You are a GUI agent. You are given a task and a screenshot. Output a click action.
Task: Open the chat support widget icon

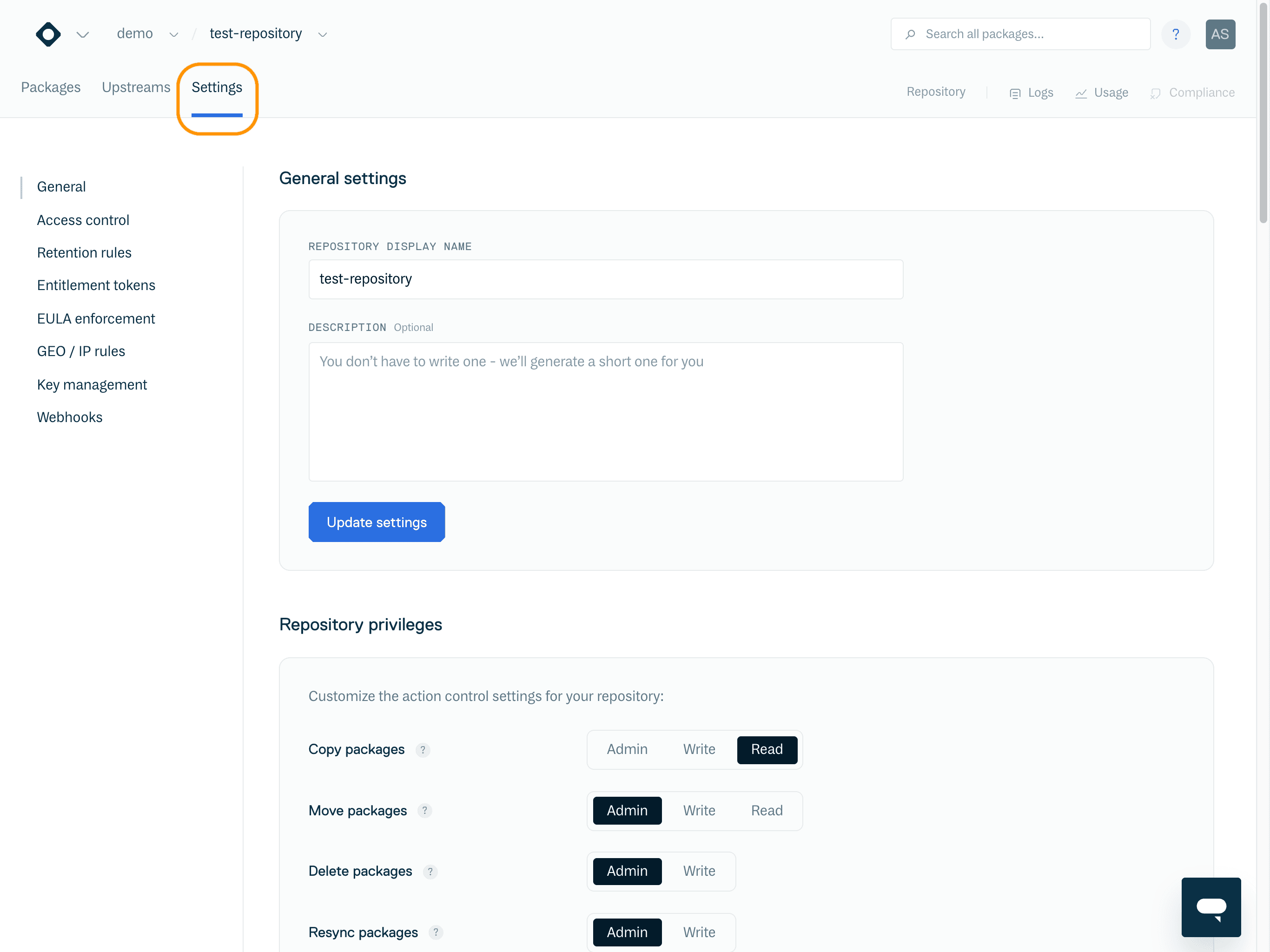tap(1210, 906)
